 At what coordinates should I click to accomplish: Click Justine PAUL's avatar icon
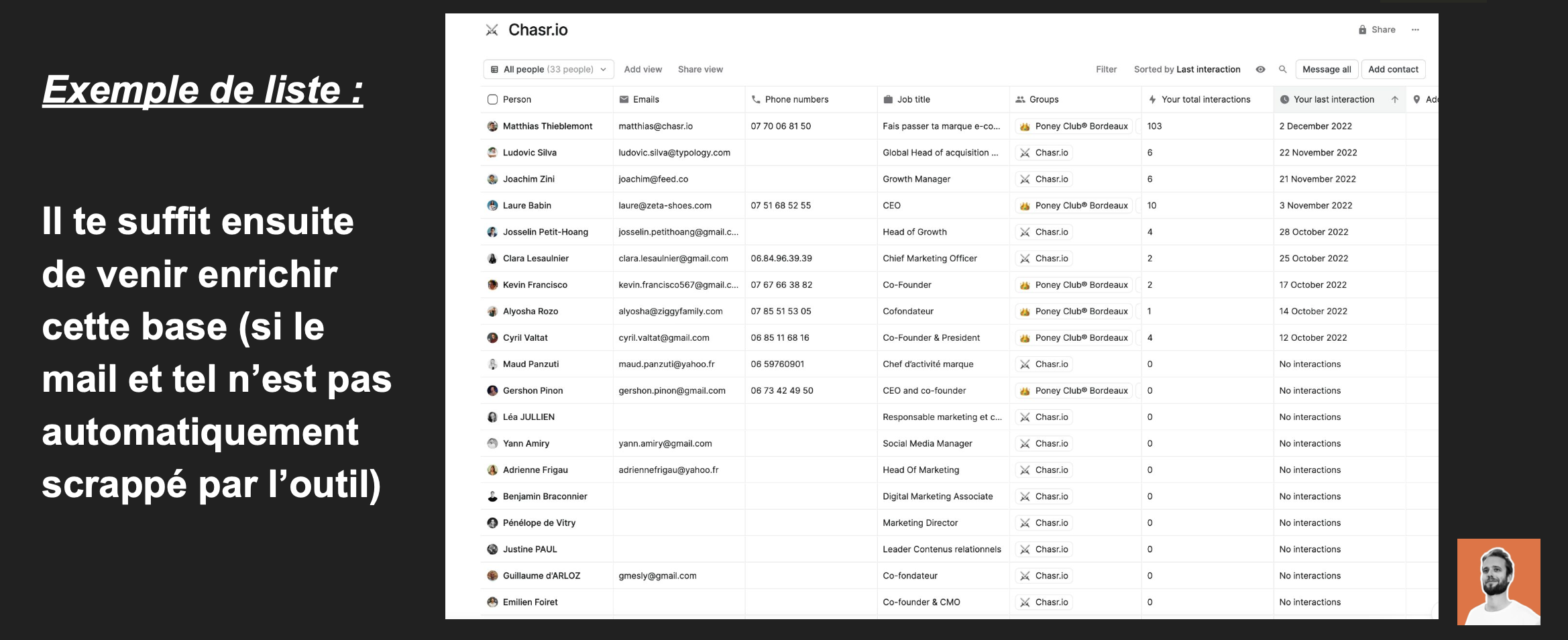tap(492, 549)
